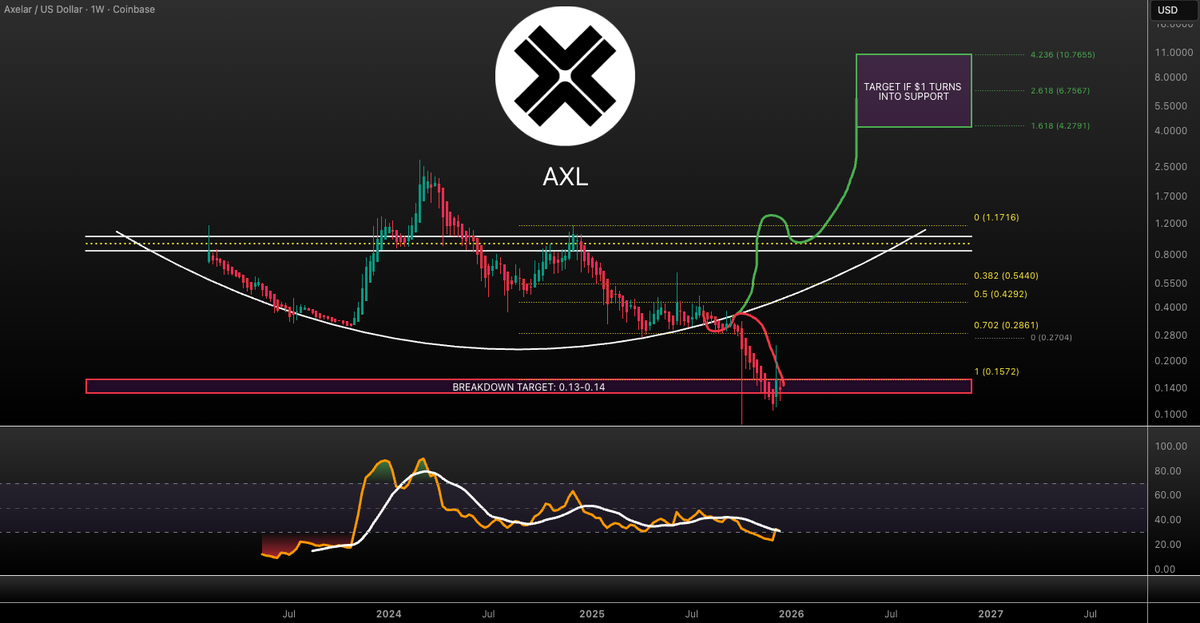Click the 80.00 indicator axis label
The width and height of the screenshot is (1200, 623).
click(1166, 471)
